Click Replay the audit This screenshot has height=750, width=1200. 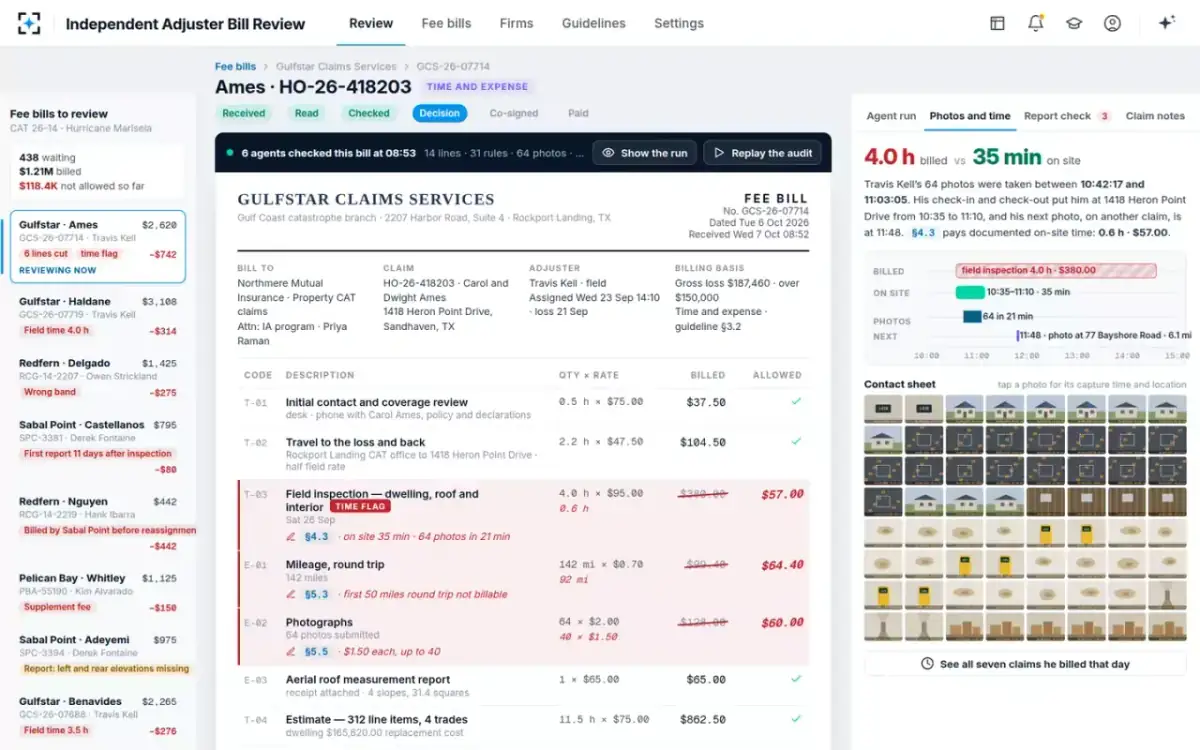pyautogui.click(x=763, y=153)
